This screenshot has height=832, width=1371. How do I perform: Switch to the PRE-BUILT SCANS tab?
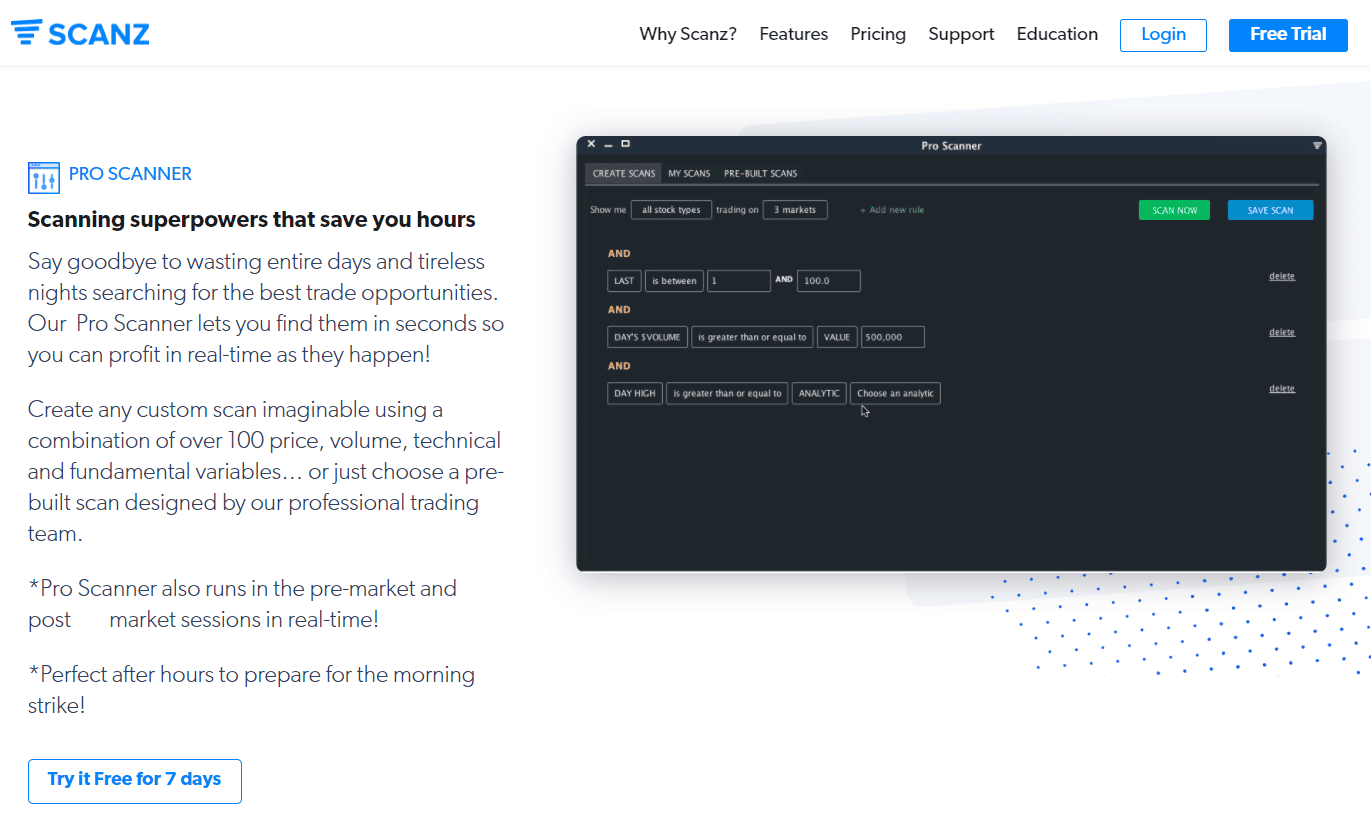click(x=761, y=174)
